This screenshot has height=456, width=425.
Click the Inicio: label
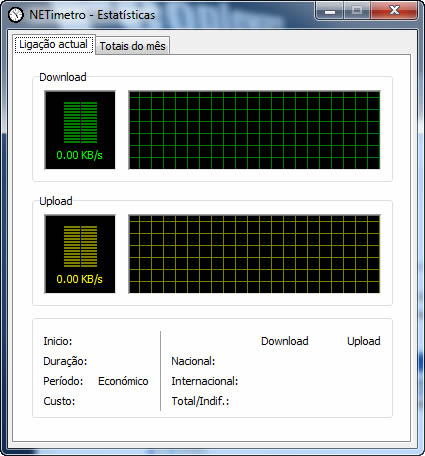58,341
